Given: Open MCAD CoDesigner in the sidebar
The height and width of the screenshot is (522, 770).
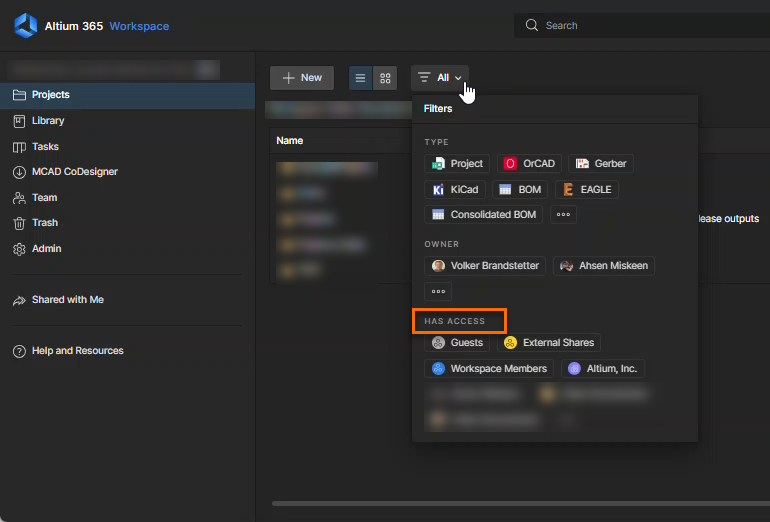Looking at the screenshot, I should (128, 172).
